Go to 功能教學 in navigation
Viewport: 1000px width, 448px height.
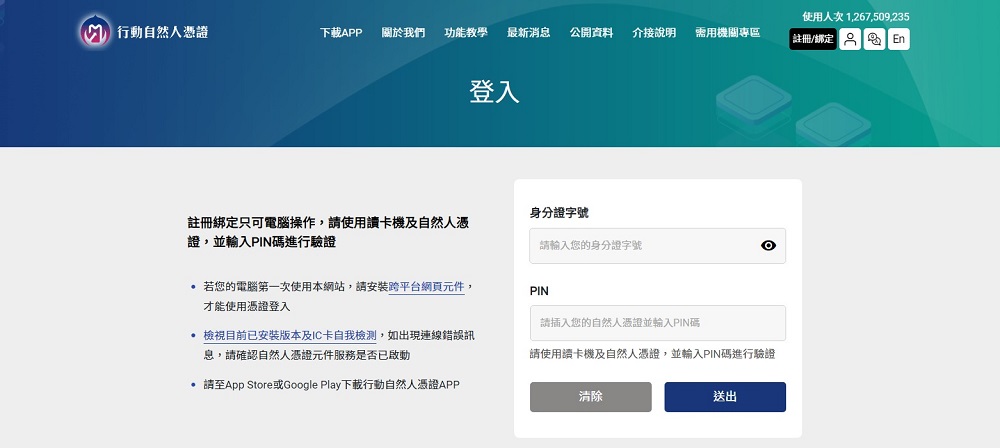point(466,33)
